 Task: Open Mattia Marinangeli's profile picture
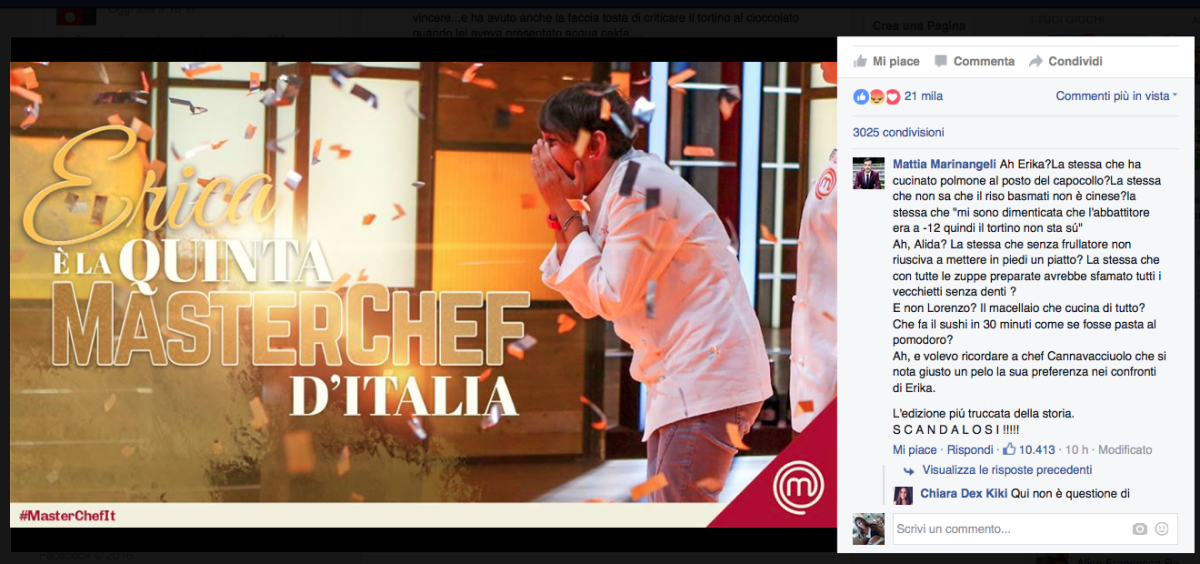868,173
